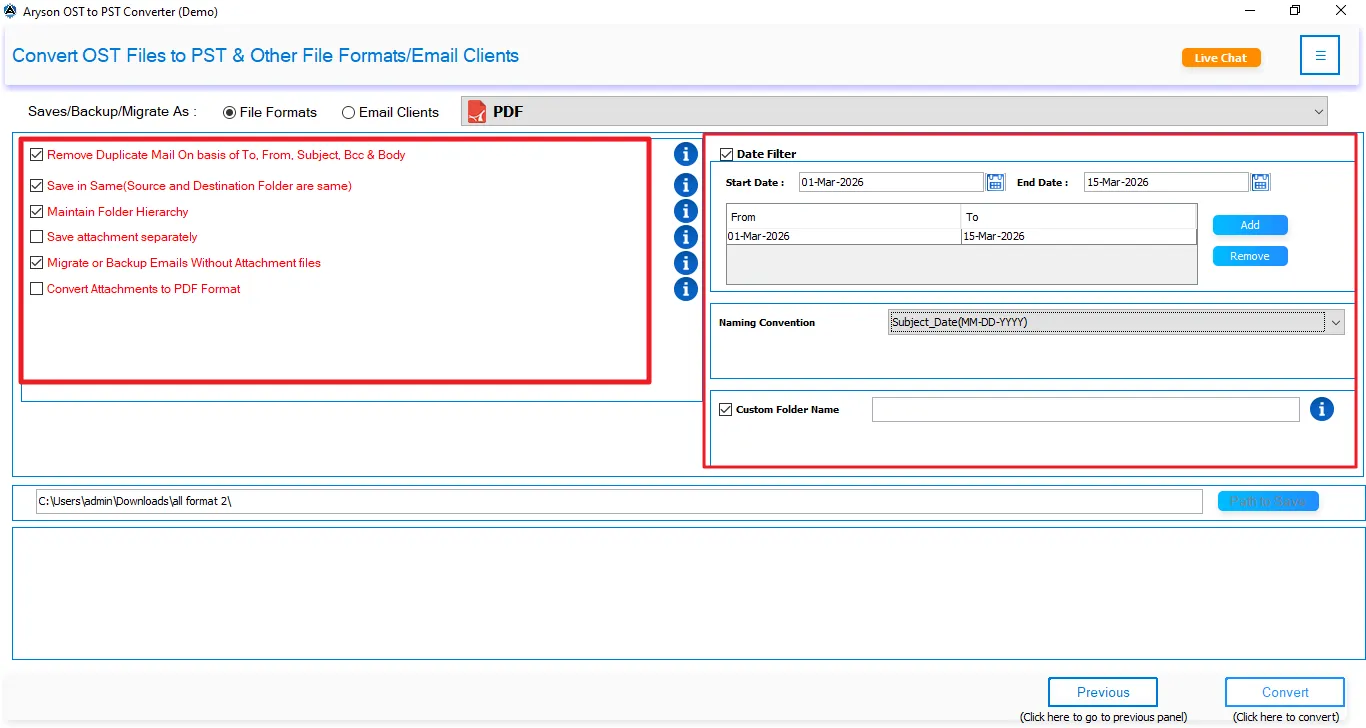This screenshot has height=728, width=1366.
Task: Open the End Date calendar picker
Action: pos(1259,181)
